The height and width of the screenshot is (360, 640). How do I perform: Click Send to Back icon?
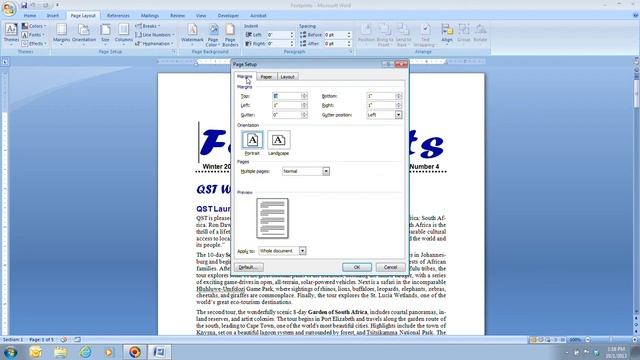[x=403, y=35]
